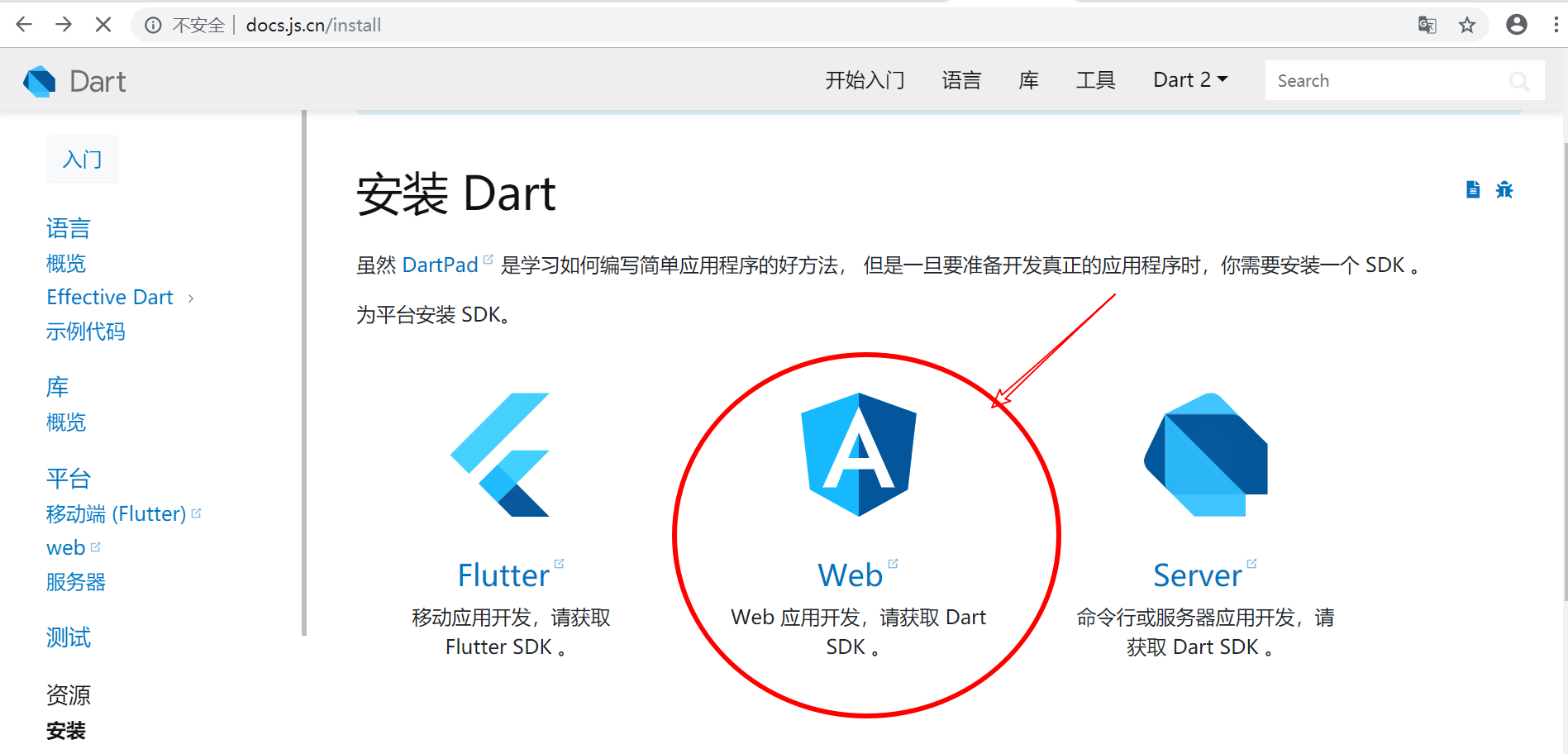Image resolution: width=1568 pixels, height=754 pixels.
Task: Select 安装 in the sidebar
Action: click(x=66, y=731)
